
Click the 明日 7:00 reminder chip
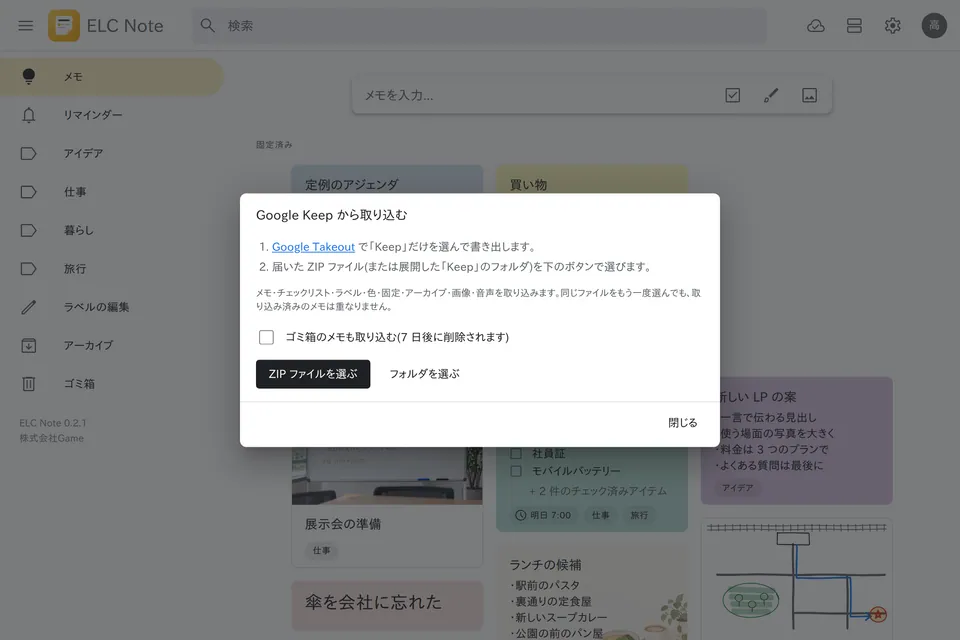(543, 515)
